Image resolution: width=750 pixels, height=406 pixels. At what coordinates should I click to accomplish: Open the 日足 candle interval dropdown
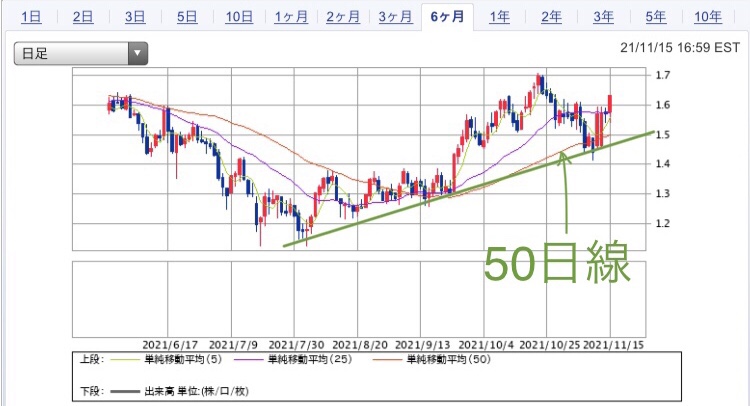[81, 53]
